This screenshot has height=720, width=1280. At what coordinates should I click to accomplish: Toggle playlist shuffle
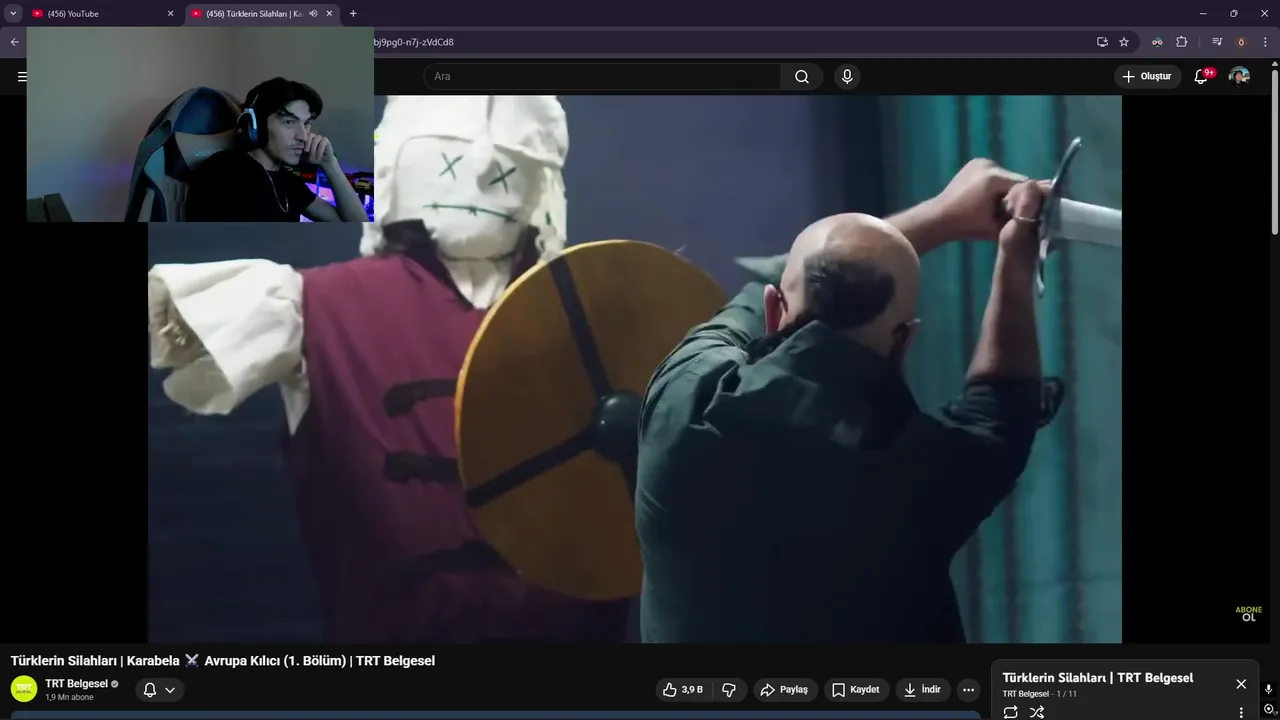point(1037,712)
